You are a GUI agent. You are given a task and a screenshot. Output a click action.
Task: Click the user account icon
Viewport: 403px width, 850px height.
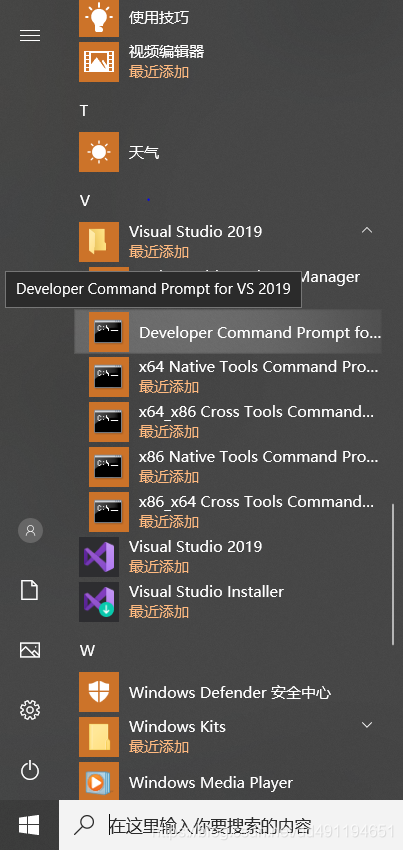click(30, 530)
